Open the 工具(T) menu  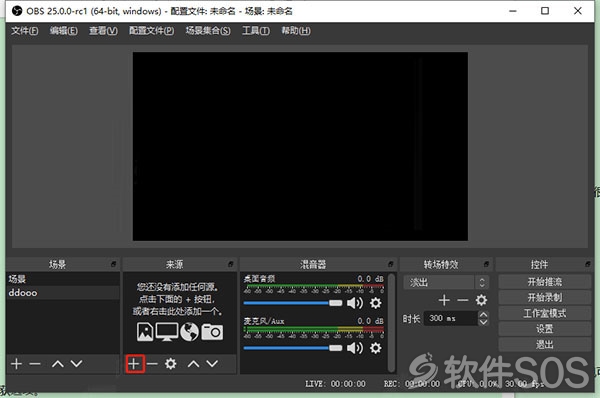tap(256, 31)
